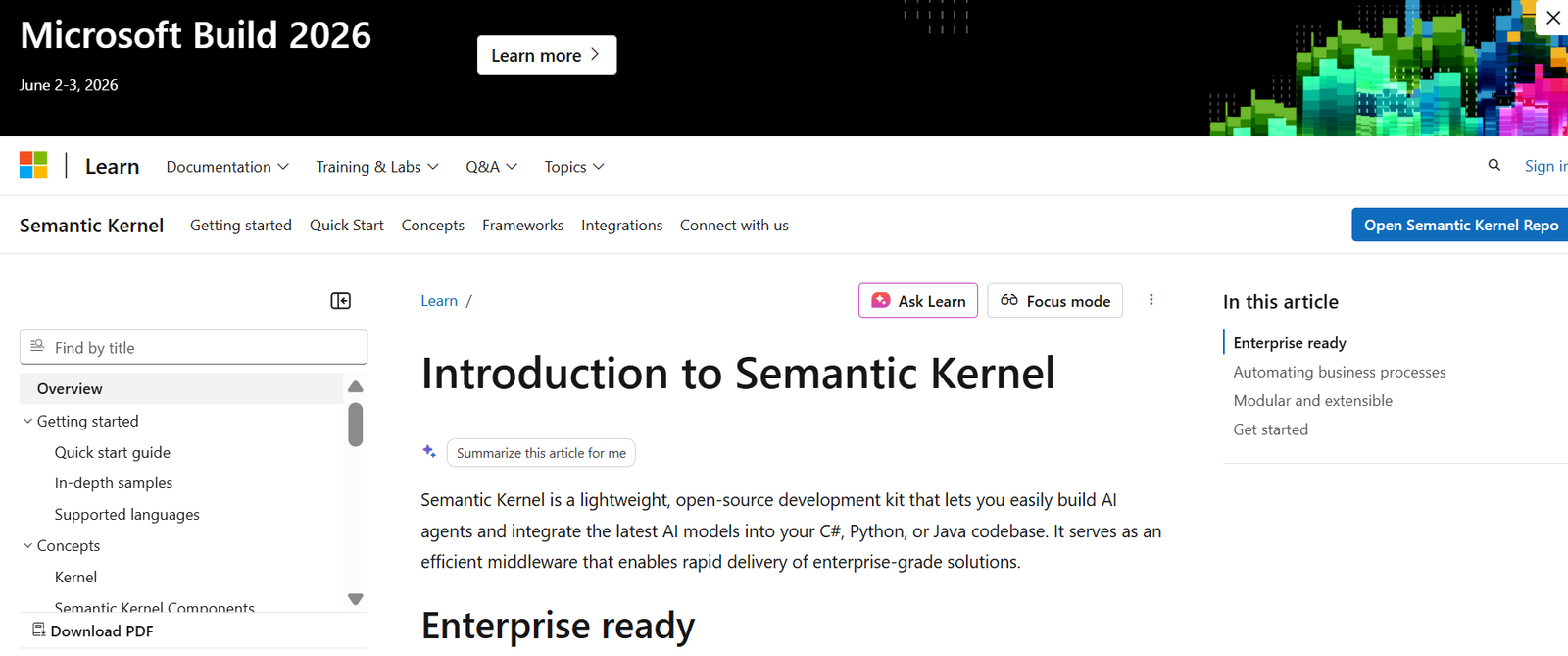Collapse the Concepts tree section
The height and width of the screenshot is (656, 1568).
[x=27, y=545]
